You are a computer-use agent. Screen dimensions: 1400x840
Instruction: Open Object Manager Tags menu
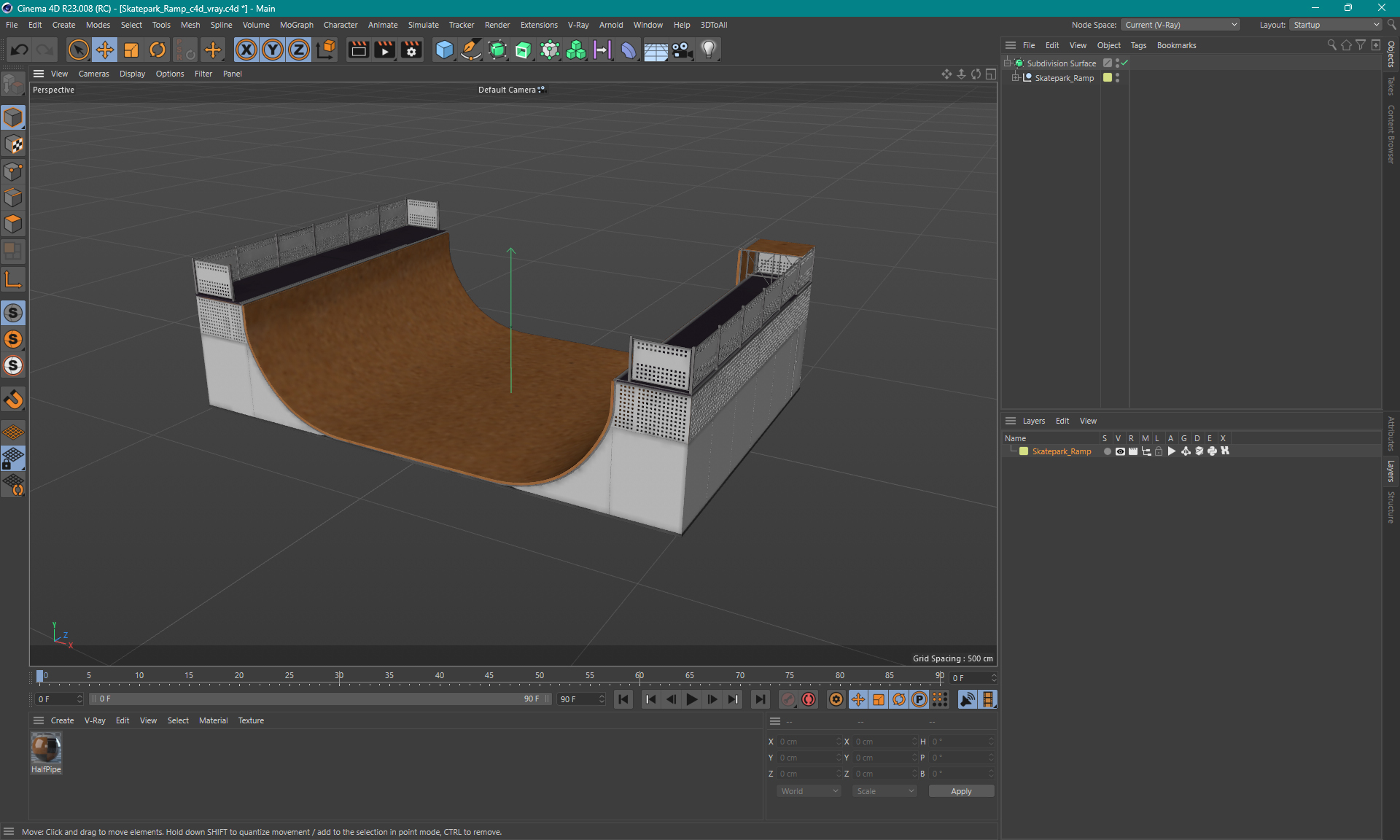coord(1138,45)
